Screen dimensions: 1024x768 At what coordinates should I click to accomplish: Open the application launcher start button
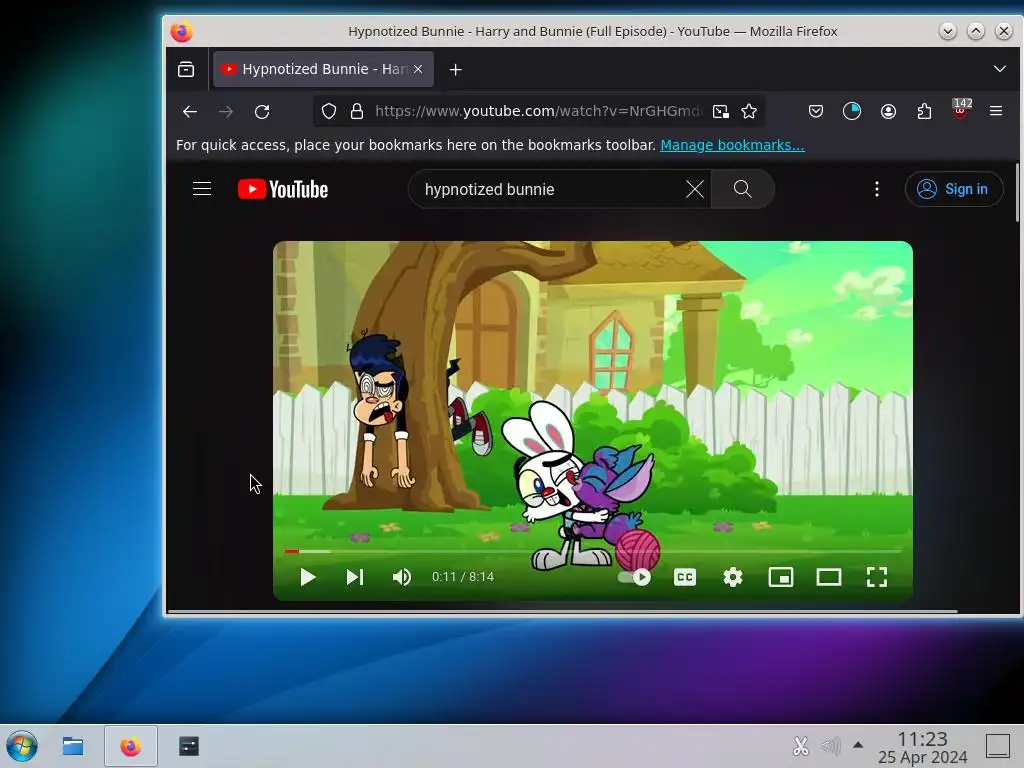pyautogui.click(x=22, y=746)
